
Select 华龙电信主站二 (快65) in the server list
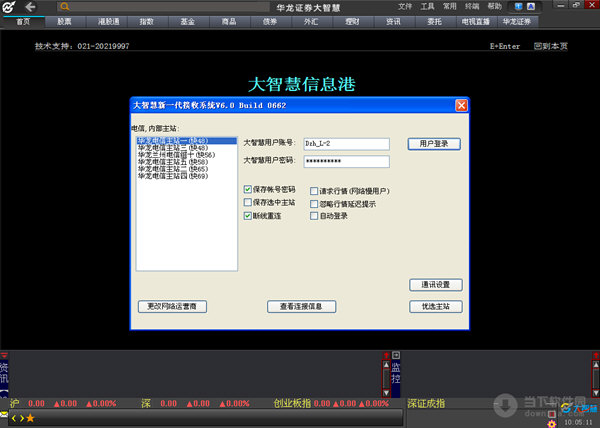tap(187, 169)
